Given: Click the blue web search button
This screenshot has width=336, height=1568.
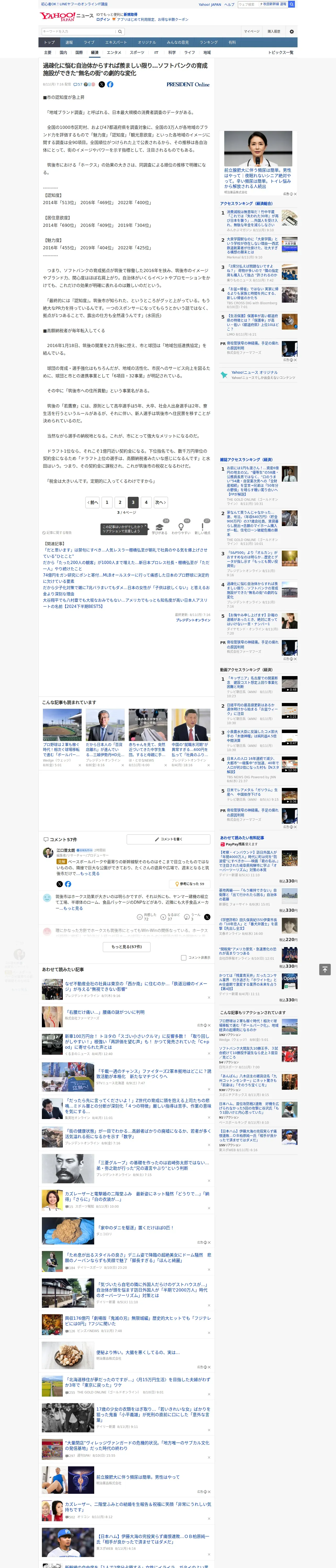Looking at the screenshot, I should click(x=292, y=4).
